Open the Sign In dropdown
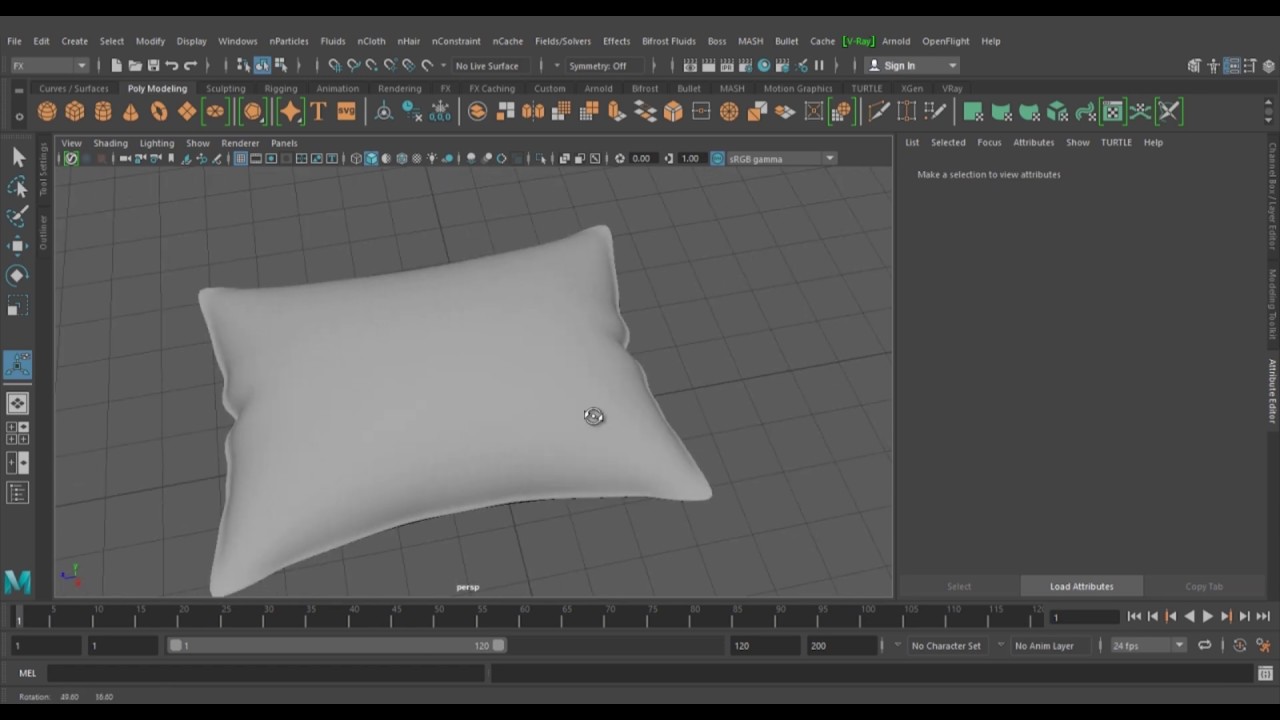 [912, 66]
